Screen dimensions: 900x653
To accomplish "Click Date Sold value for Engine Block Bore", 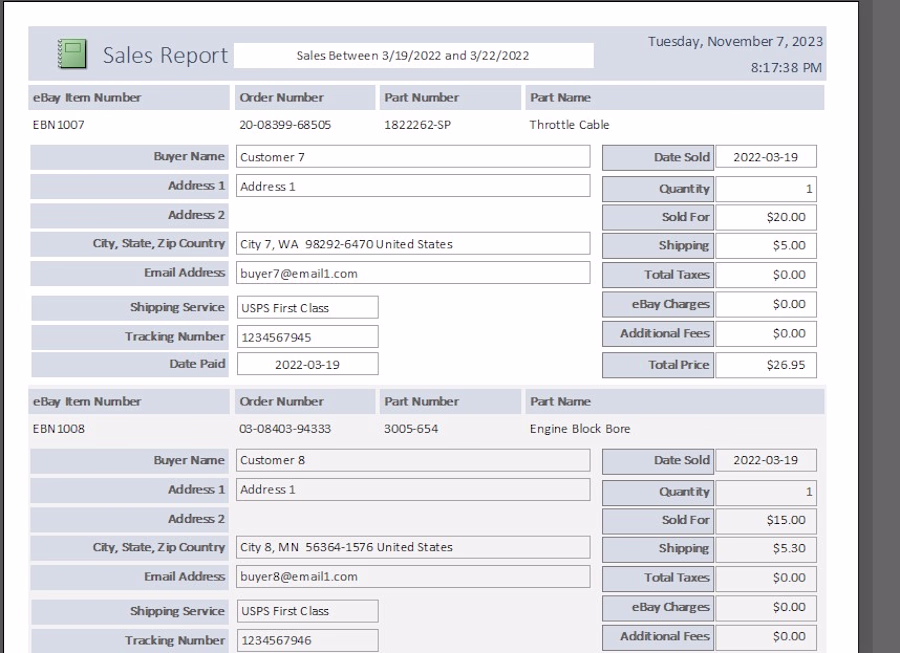I will click(x=766, y=460).
